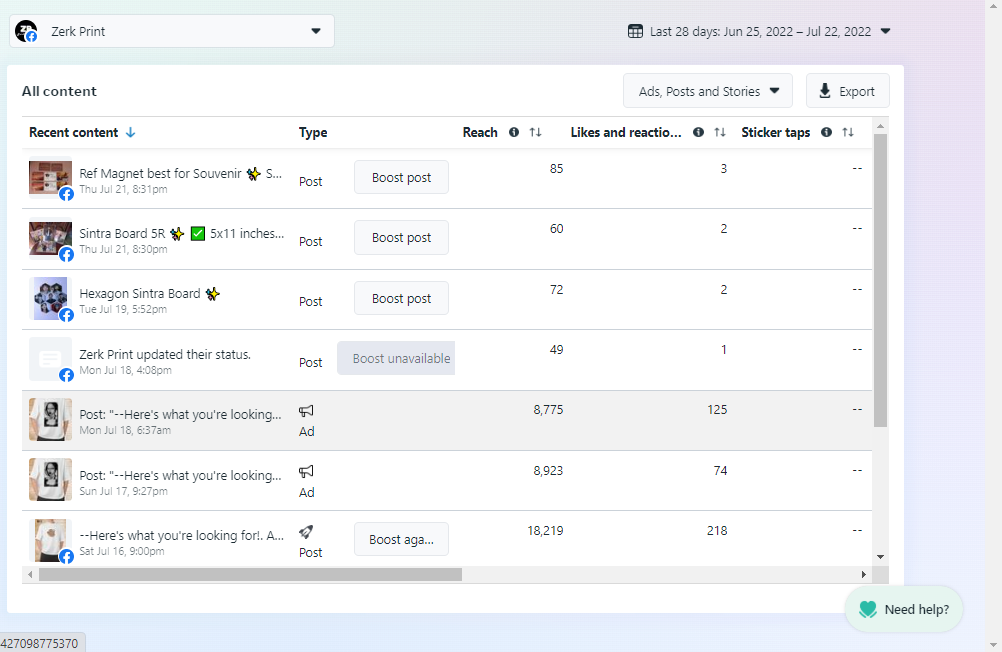1002x652 pixels.
Task: Click the browser page scrollbar down arrow
Action: [993, 644]
